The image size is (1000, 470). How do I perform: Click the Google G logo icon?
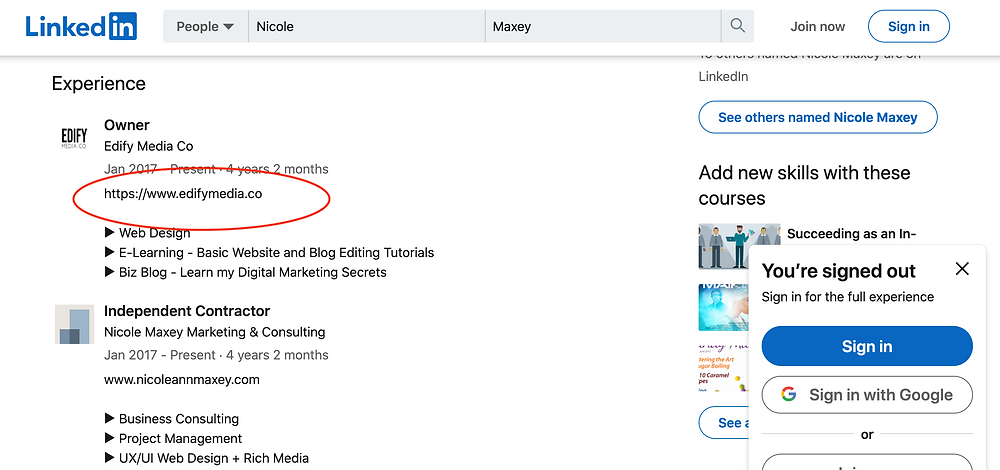coord(789,395)
